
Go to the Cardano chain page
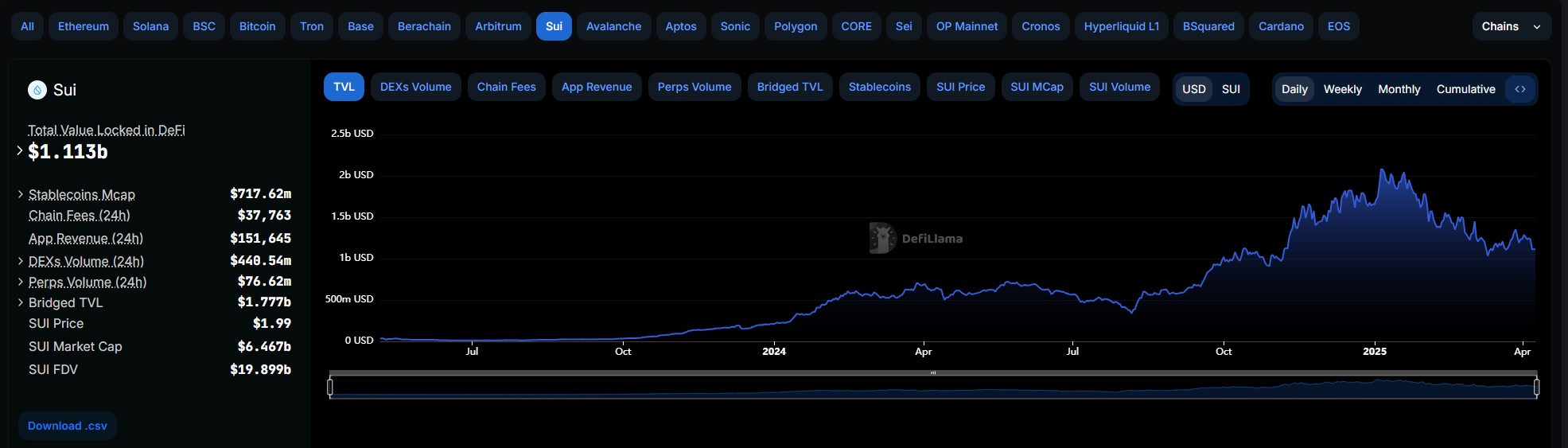pos(1281,26)
